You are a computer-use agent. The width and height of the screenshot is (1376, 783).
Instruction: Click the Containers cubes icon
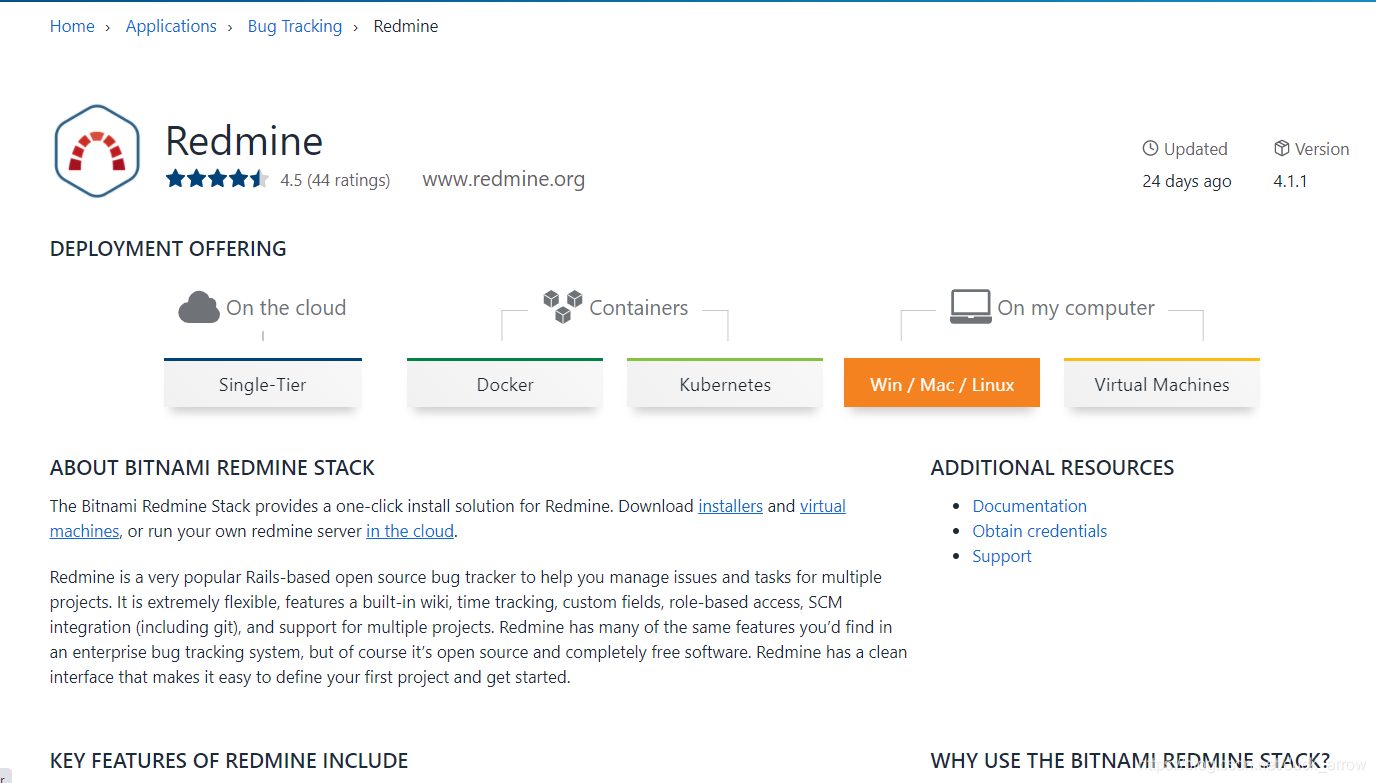pos(562,305)
